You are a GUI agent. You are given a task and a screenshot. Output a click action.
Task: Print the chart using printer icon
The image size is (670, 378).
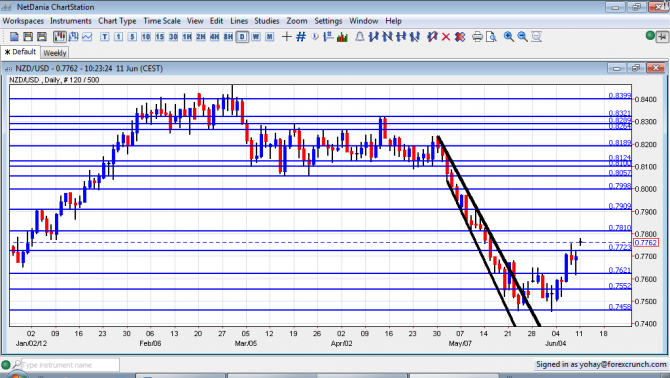pyautogui.click(x=477, y=37)
